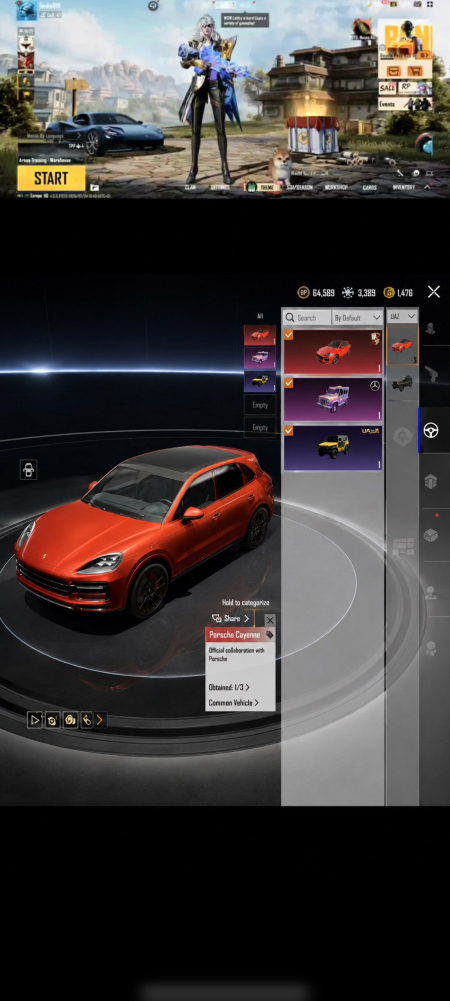The width and height of the screenshot is (450, 1001).
Task: Uncheck the yellow UAZ vehicle checkbox
Action: pos(289,432)
